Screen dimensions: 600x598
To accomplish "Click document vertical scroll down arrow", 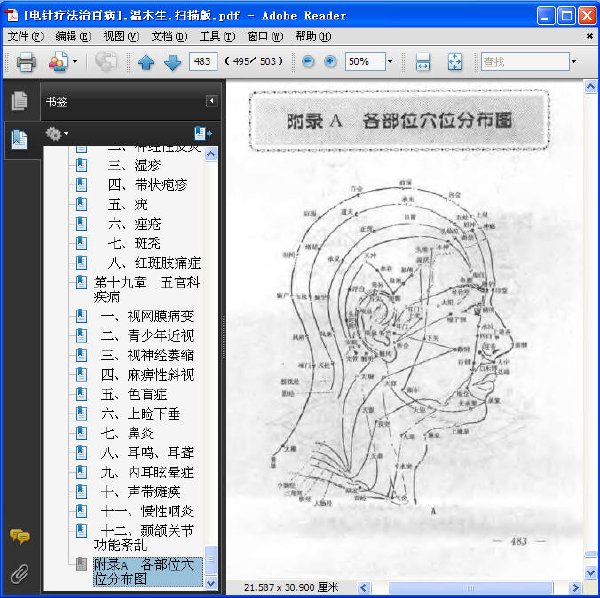I will (x=591, y=573).
